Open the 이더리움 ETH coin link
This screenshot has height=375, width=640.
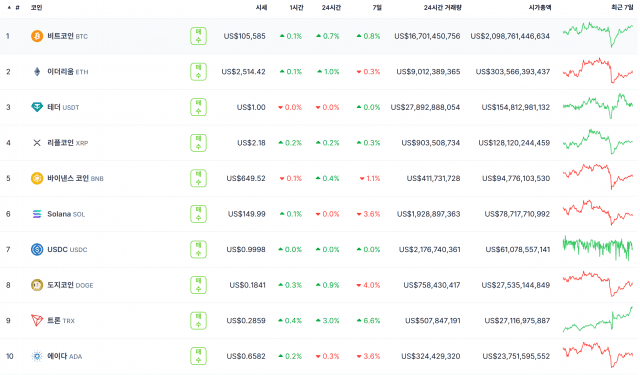pyautogui.click(x=67, y=72)
